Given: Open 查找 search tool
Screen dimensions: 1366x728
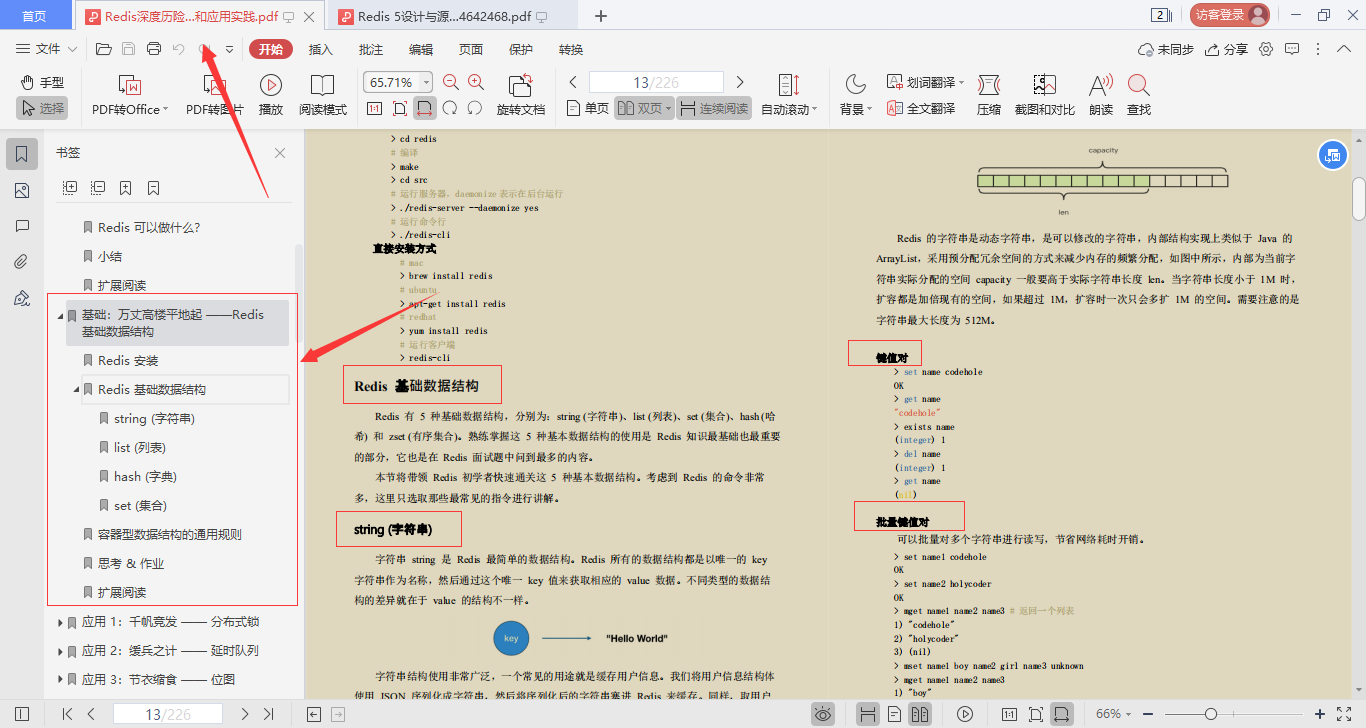Looking at the screenshot, I should point(1138,95).
